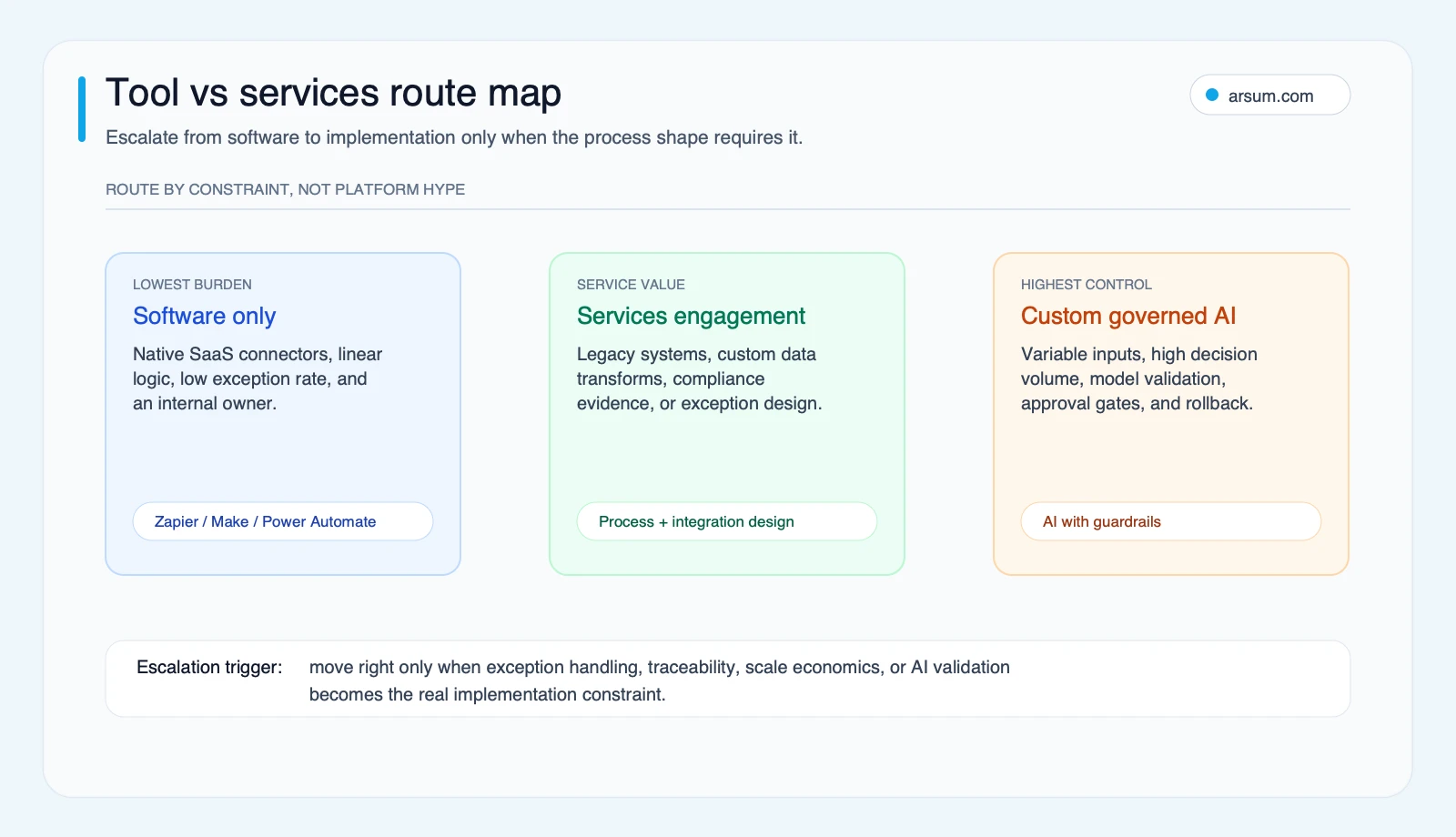The image size is (1456, 837).
Task: Click the Services engagement heading
Action: [x=691, y=316]
